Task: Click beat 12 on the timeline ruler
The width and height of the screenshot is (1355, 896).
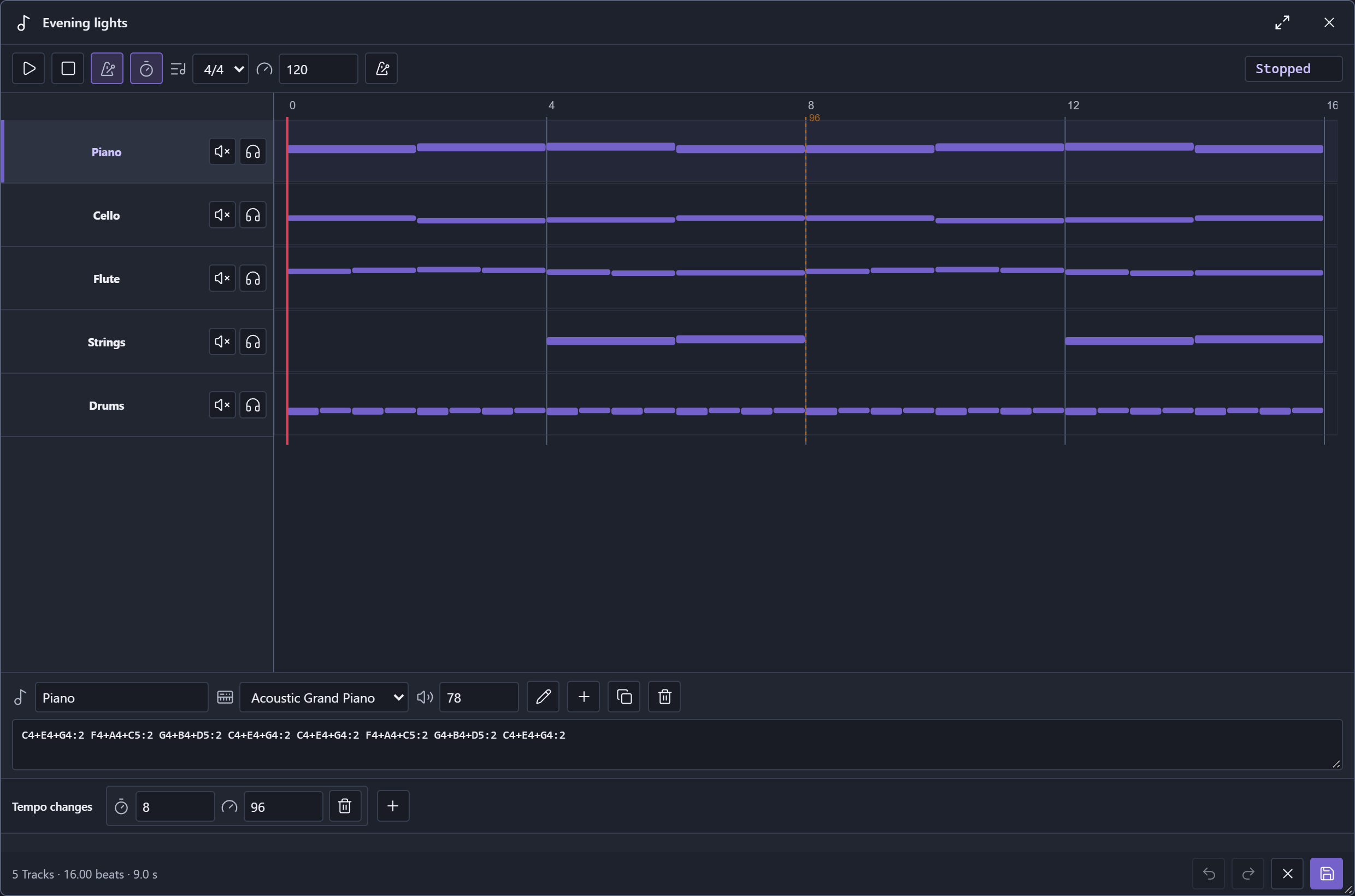Action: point(1073,105)
